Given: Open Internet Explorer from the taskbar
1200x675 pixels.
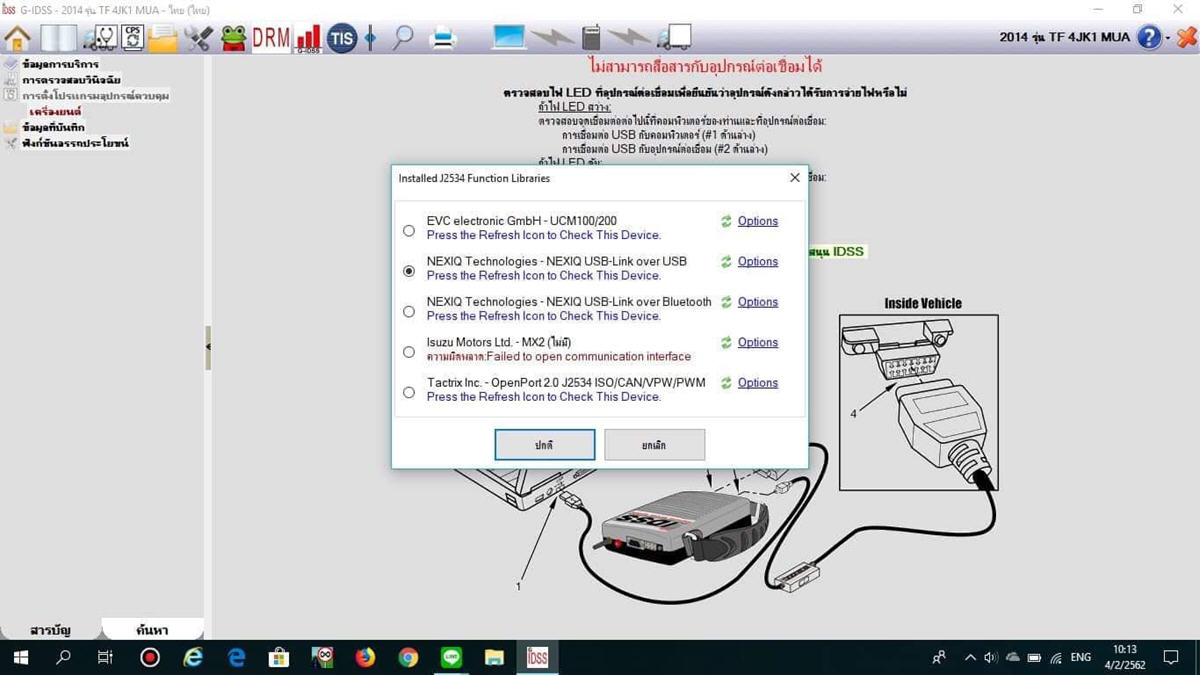Looking at the screenshot, I should [x=193, y=657].
